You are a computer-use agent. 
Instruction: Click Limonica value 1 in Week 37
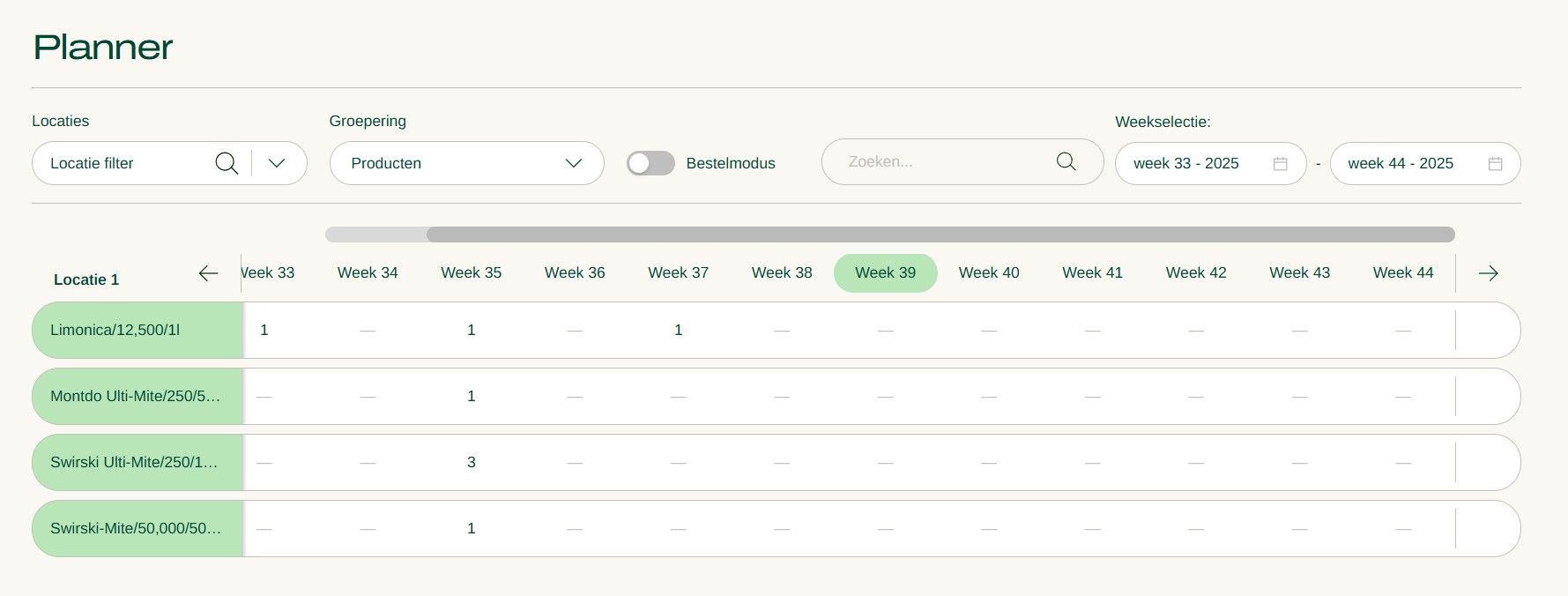tap(679, 331)
